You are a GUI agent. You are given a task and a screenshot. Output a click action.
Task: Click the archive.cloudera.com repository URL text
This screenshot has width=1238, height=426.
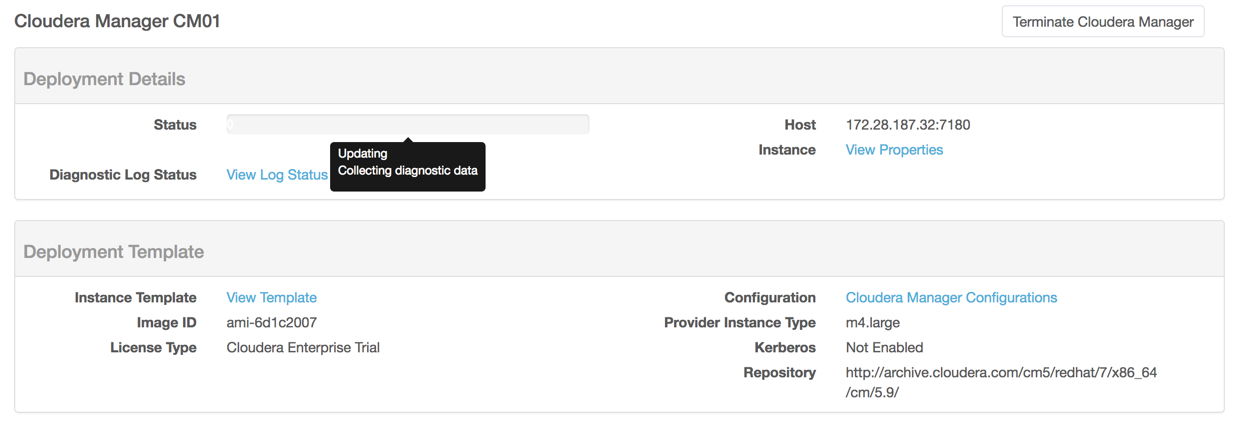[1001, 383]
